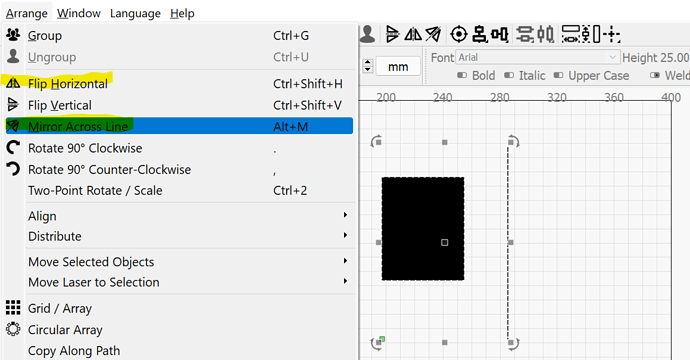Choose Rotate 90° Clockwise
The height and width of the screenshot is (360, 690).
(x=179, y=148)
